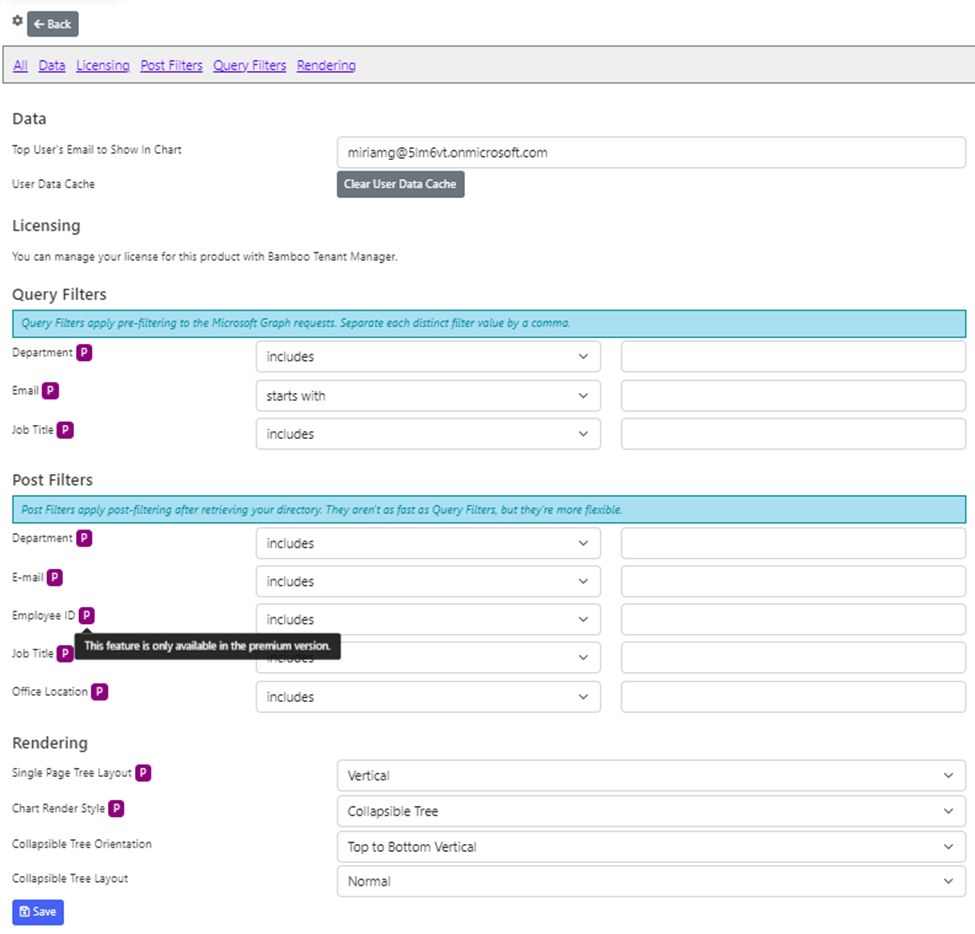The width and height of the screenshot is (975, 934).
Task: Expand the Collapsible Tree Layout dropdown
Action: (x=651, y=882)
